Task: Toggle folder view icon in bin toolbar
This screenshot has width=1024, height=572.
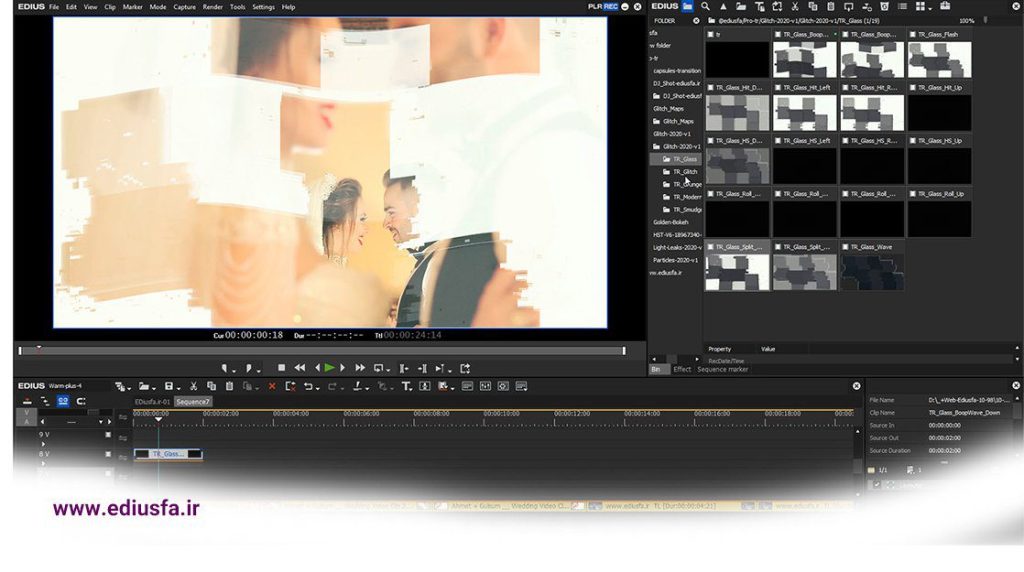Action: coord(688,7)
